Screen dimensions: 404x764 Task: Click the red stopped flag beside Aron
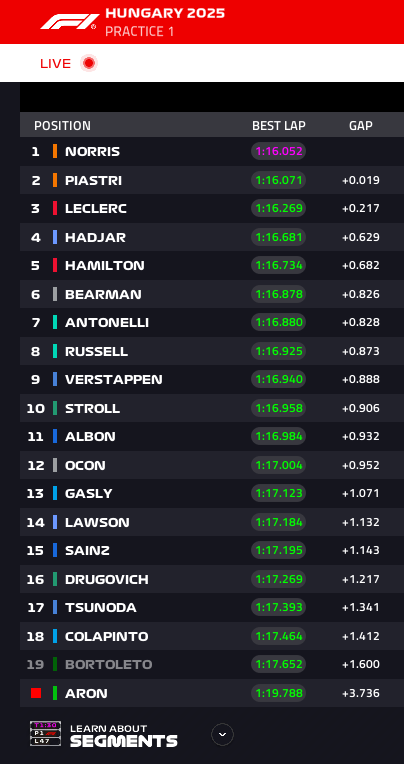click(x=36, y=693)
